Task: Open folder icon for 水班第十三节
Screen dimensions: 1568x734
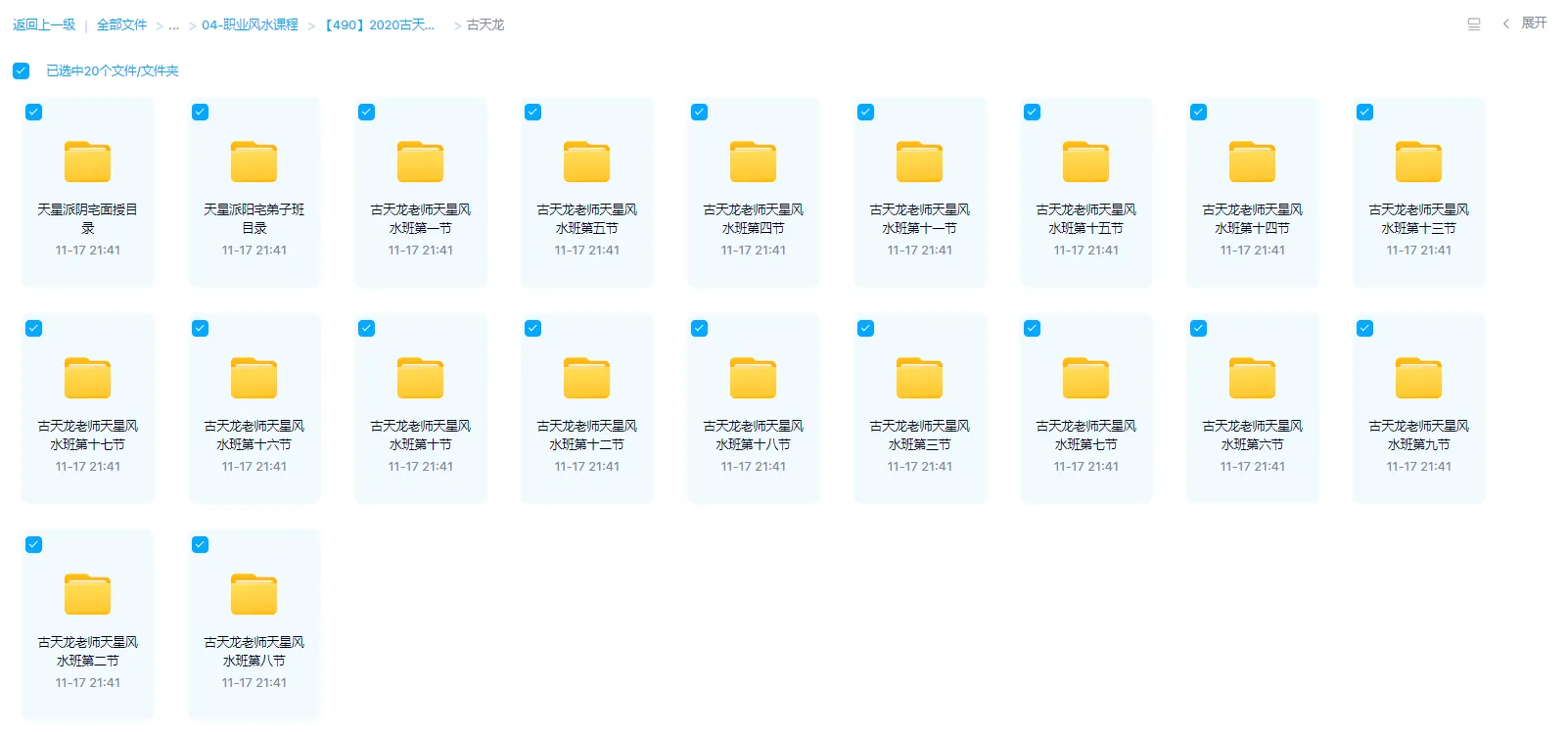Action: click(x=1418, y=161)
